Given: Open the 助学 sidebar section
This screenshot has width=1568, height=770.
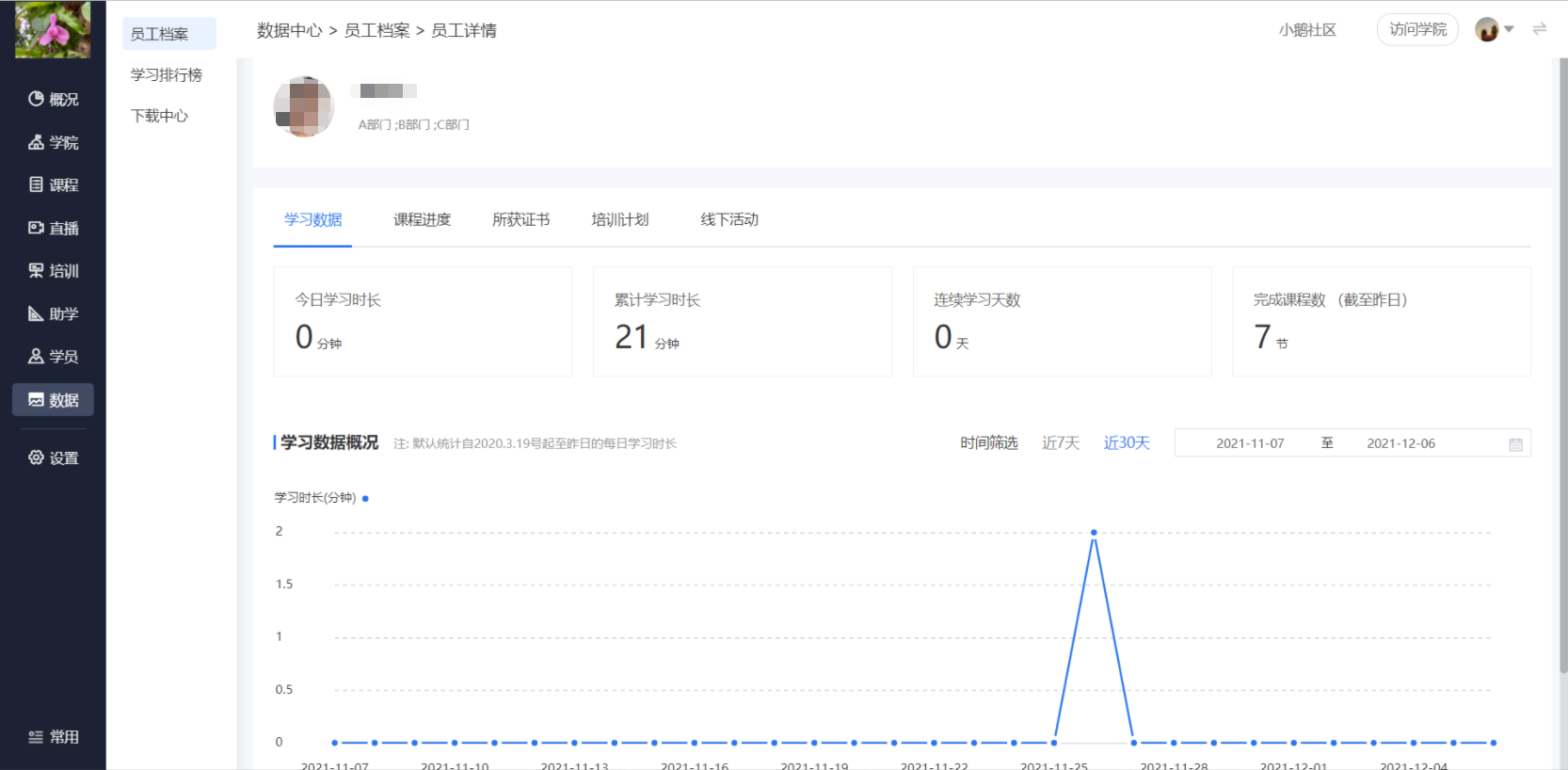Looking at the screenshot, I should point(53,313).
